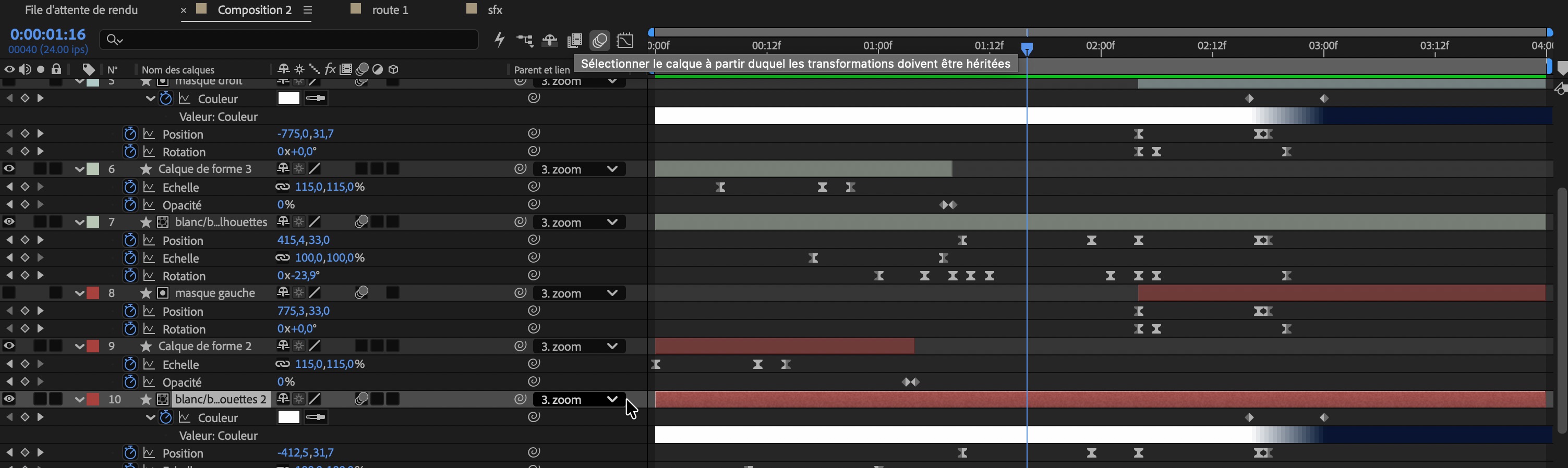Hide the blanc/b..lhouettes layer 7

coord(9,223)
